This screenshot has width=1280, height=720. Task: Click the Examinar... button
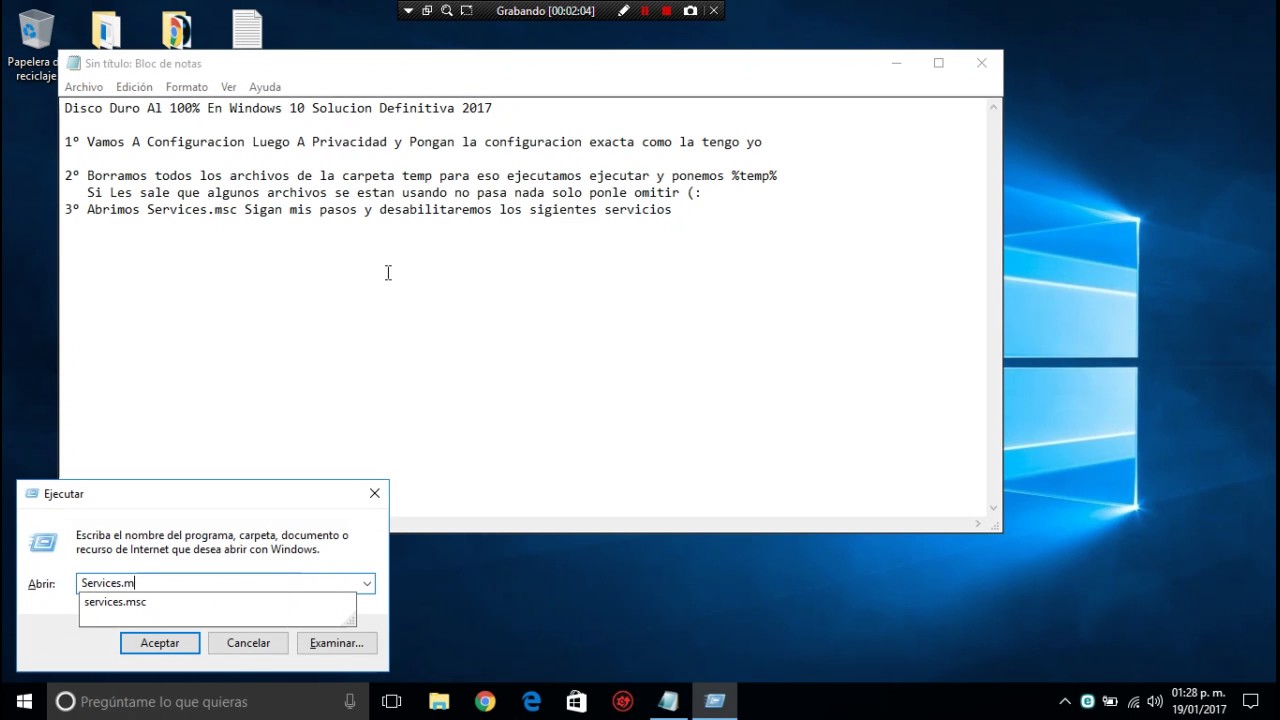[x=337, y=643]
